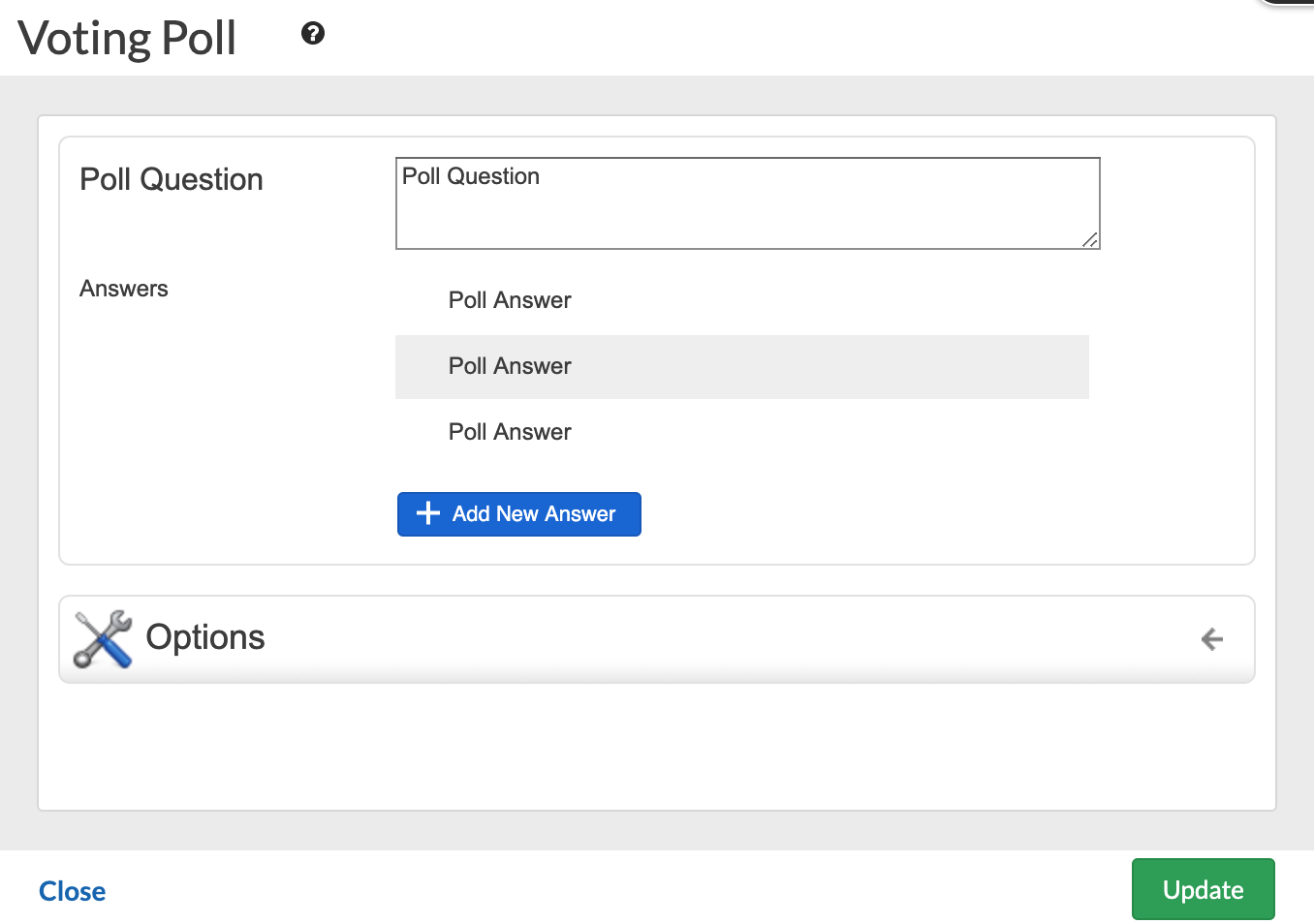Click the Options section heading text

point(205,637)
